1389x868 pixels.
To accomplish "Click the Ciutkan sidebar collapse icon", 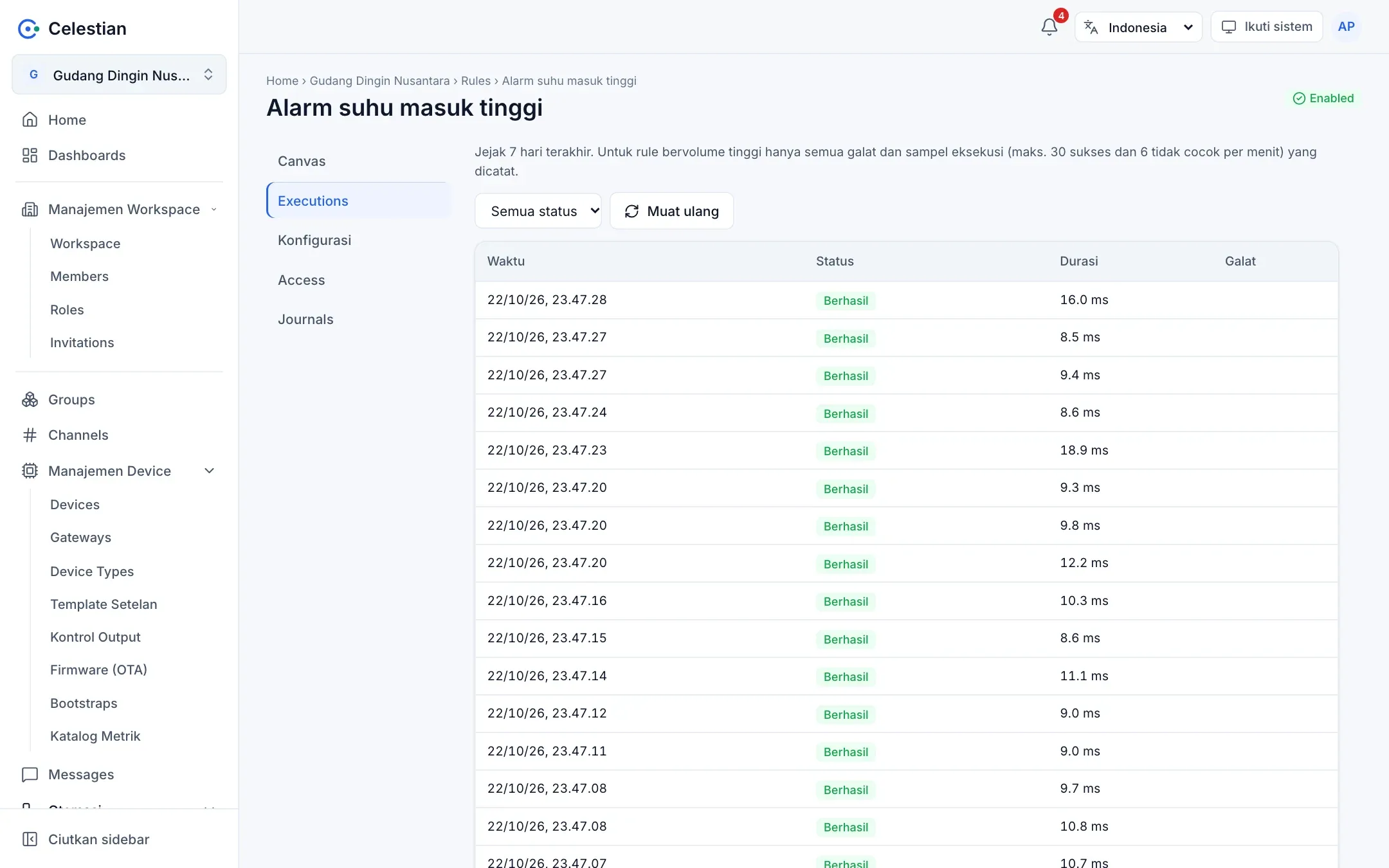I will click(x=30, y=839).
